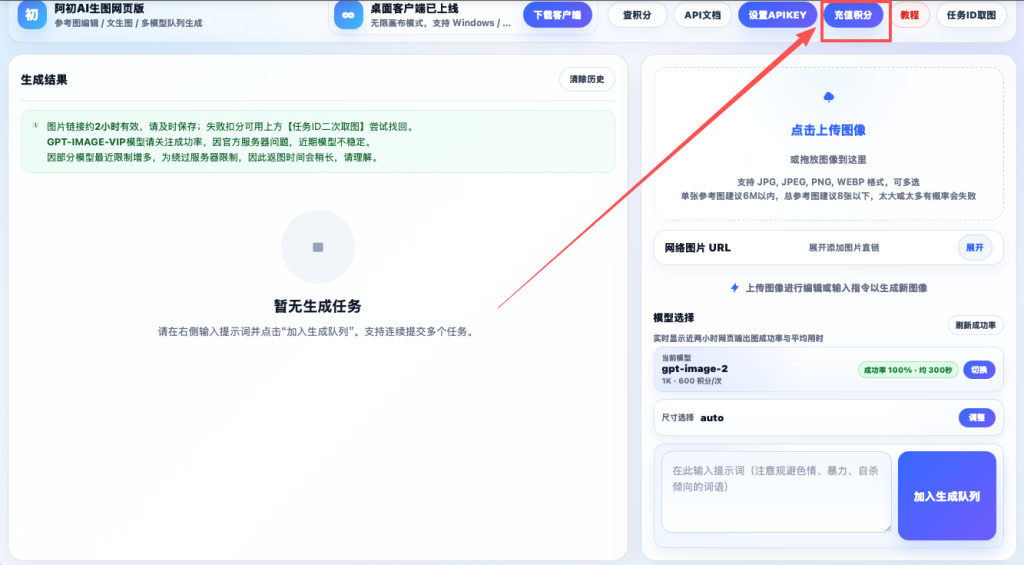Click 加入生成队列 to submit
1024x565 pixels.
[947, 496]
